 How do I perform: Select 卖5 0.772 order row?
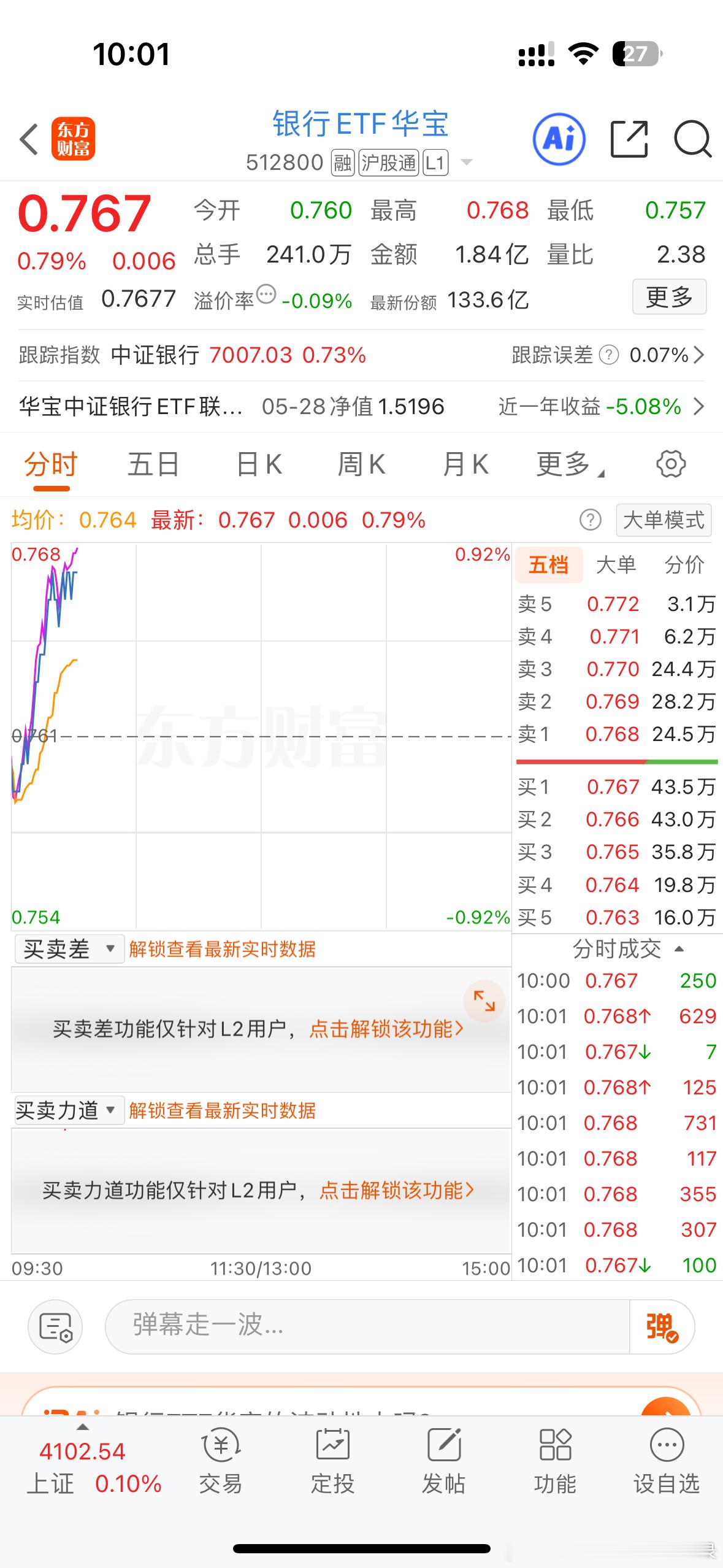click(x=617, y=604)
